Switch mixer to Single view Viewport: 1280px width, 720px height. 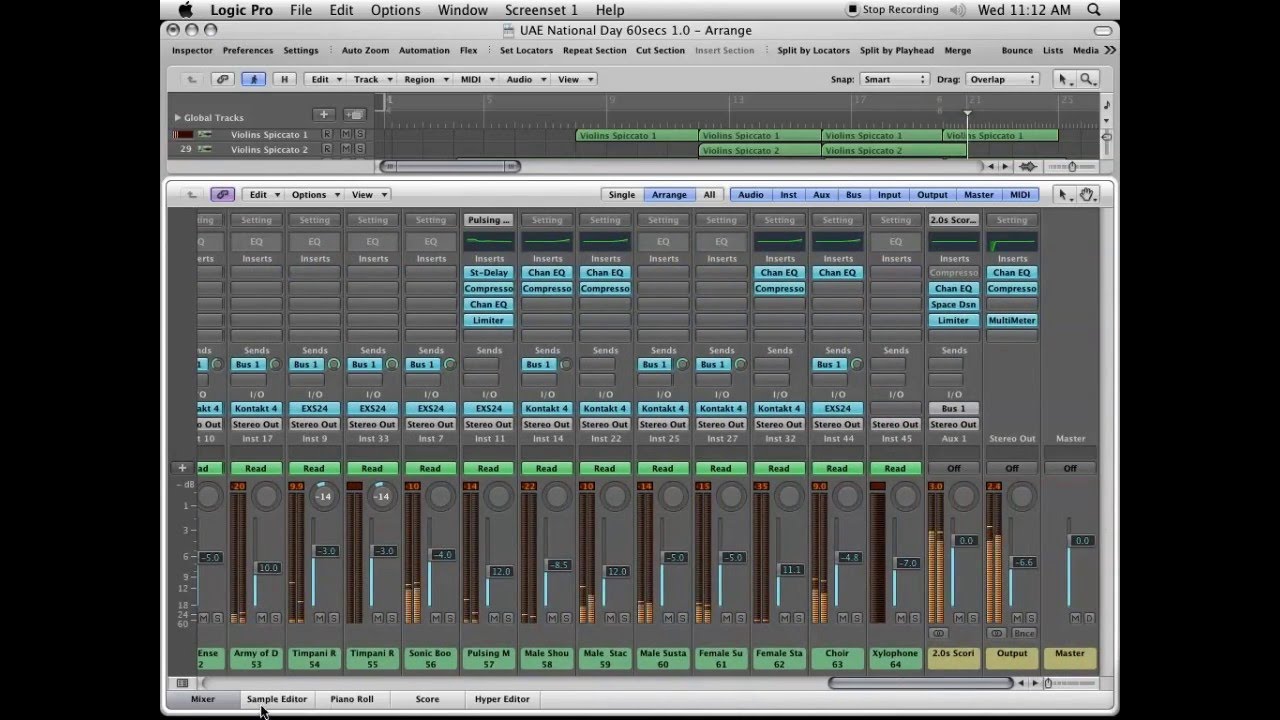[x=621, y=195]
